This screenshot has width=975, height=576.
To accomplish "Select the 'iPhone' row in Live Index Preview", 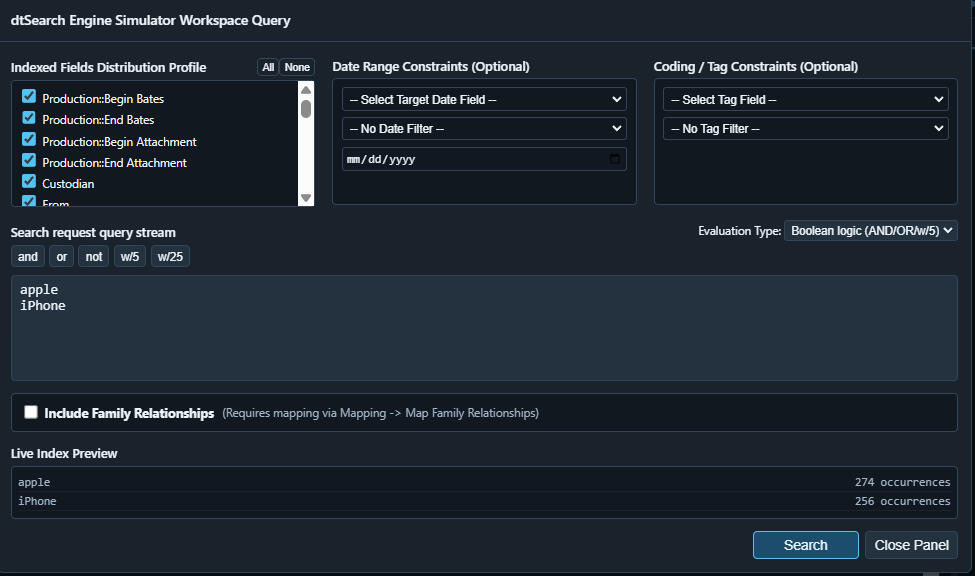I will (484, 501).
